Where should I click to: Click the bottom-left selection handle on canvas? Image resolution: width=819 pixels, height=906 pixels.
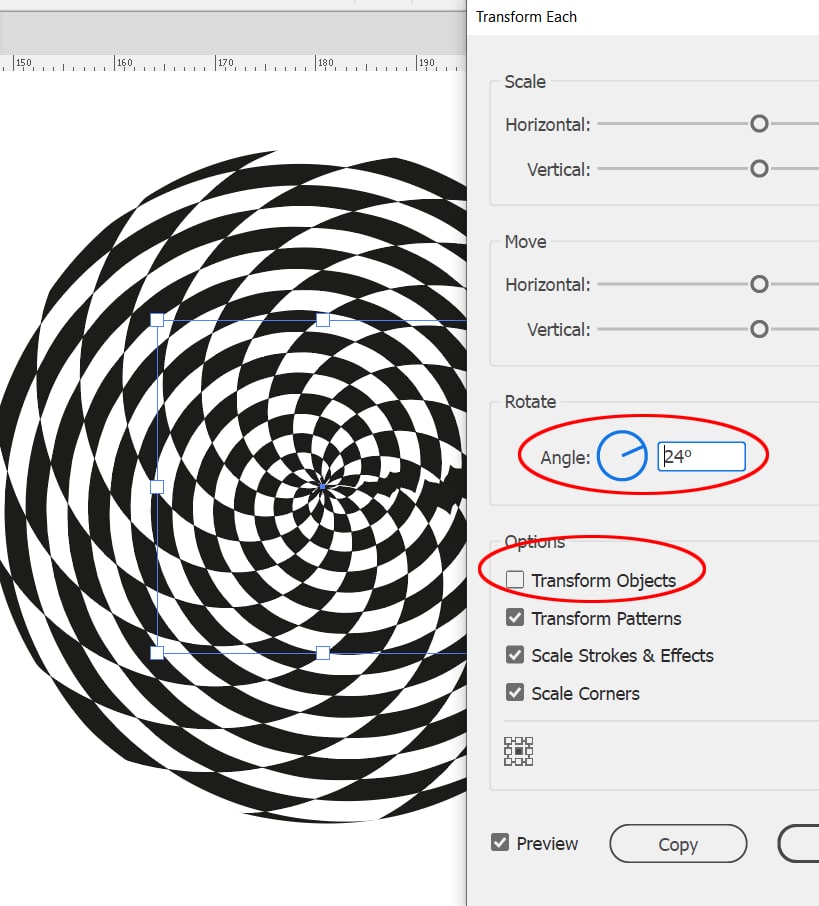[x=157, y=653]
